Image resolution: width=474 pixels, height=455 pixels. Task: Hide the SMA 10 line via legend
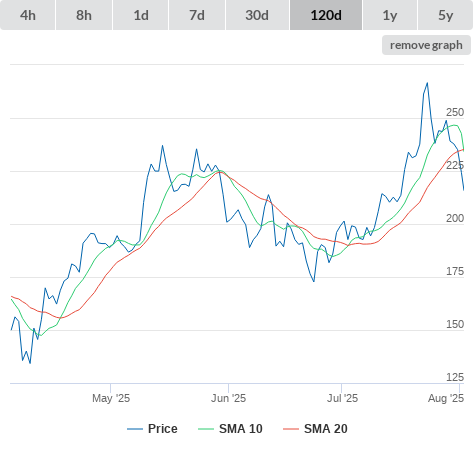(230, 429)
